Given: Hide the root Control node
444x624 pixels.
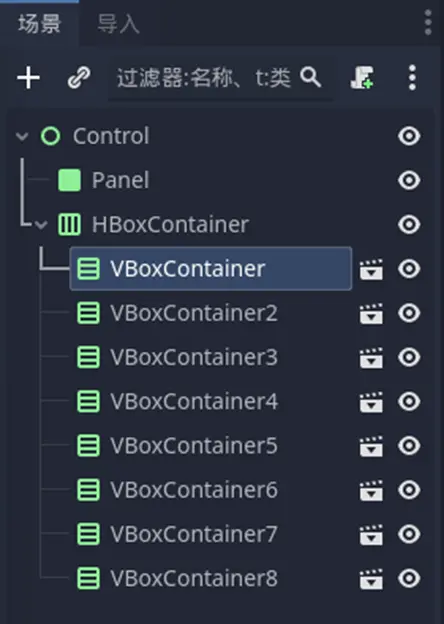Looking at the screenshot, I should (x=409, y=136).
